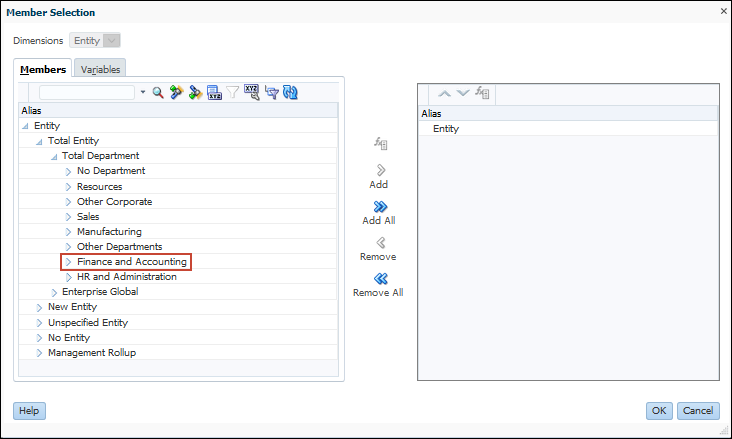Click the magnifier Search icon
This screenshot has width=732, height=439.
(x=158, y=92)
